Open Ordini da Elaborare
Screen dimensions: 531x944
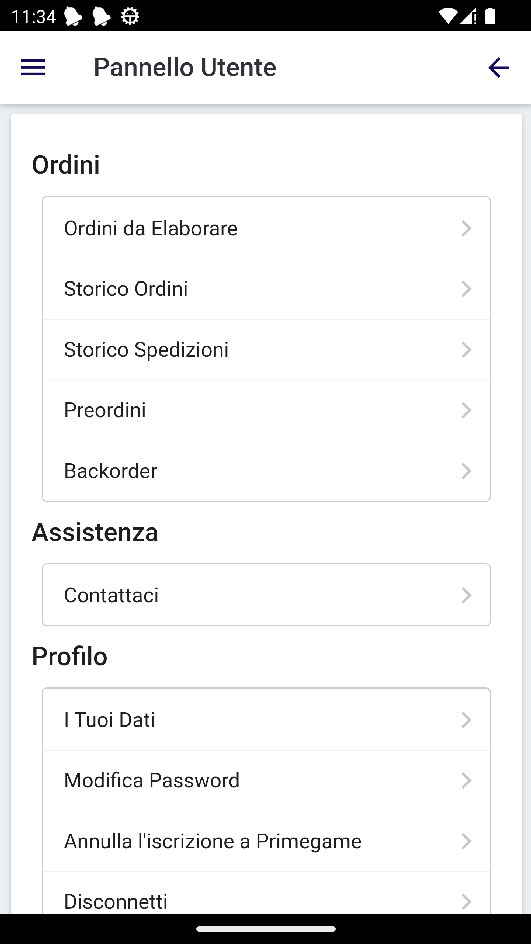tap(266, 228)
